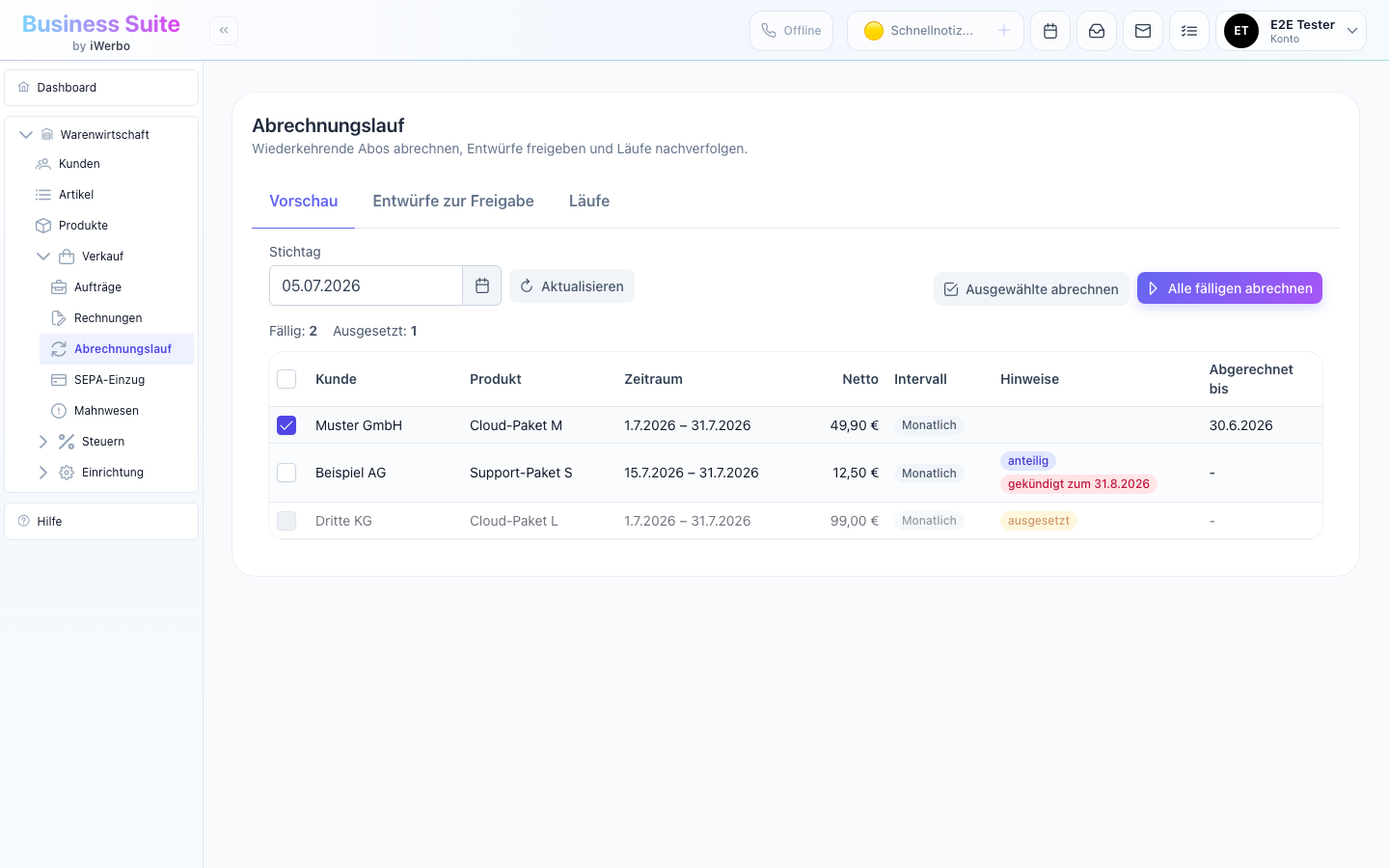Screen dimensions: 1389x868
Task: Click Alle fälligen abrechnen button
Action: pos(1230,288)
